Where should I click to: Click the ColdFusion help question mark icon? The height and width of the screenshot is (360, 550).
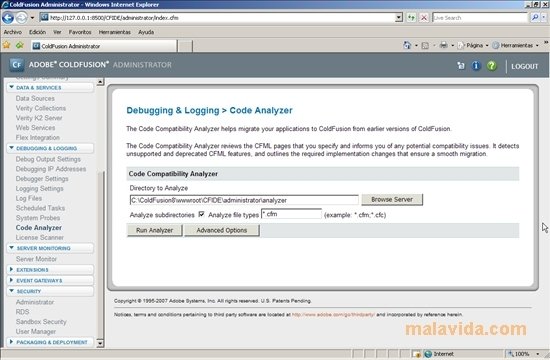click(491, 66)
